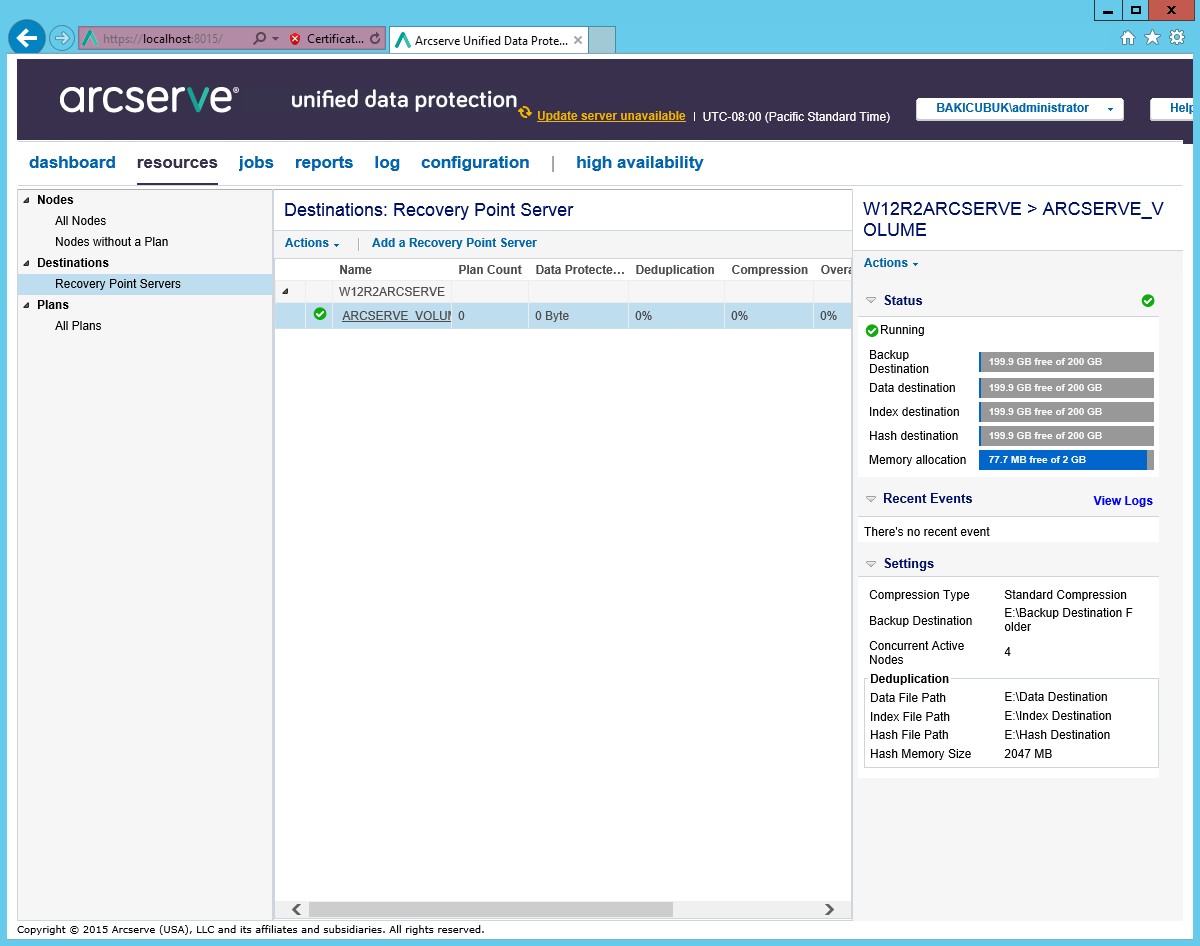Image resolution: width=1200 pixels, height=946 pixels.
Task: Click the 2047 MB hash memory value
Action: pyautogui.click(x=1028, y=754)
